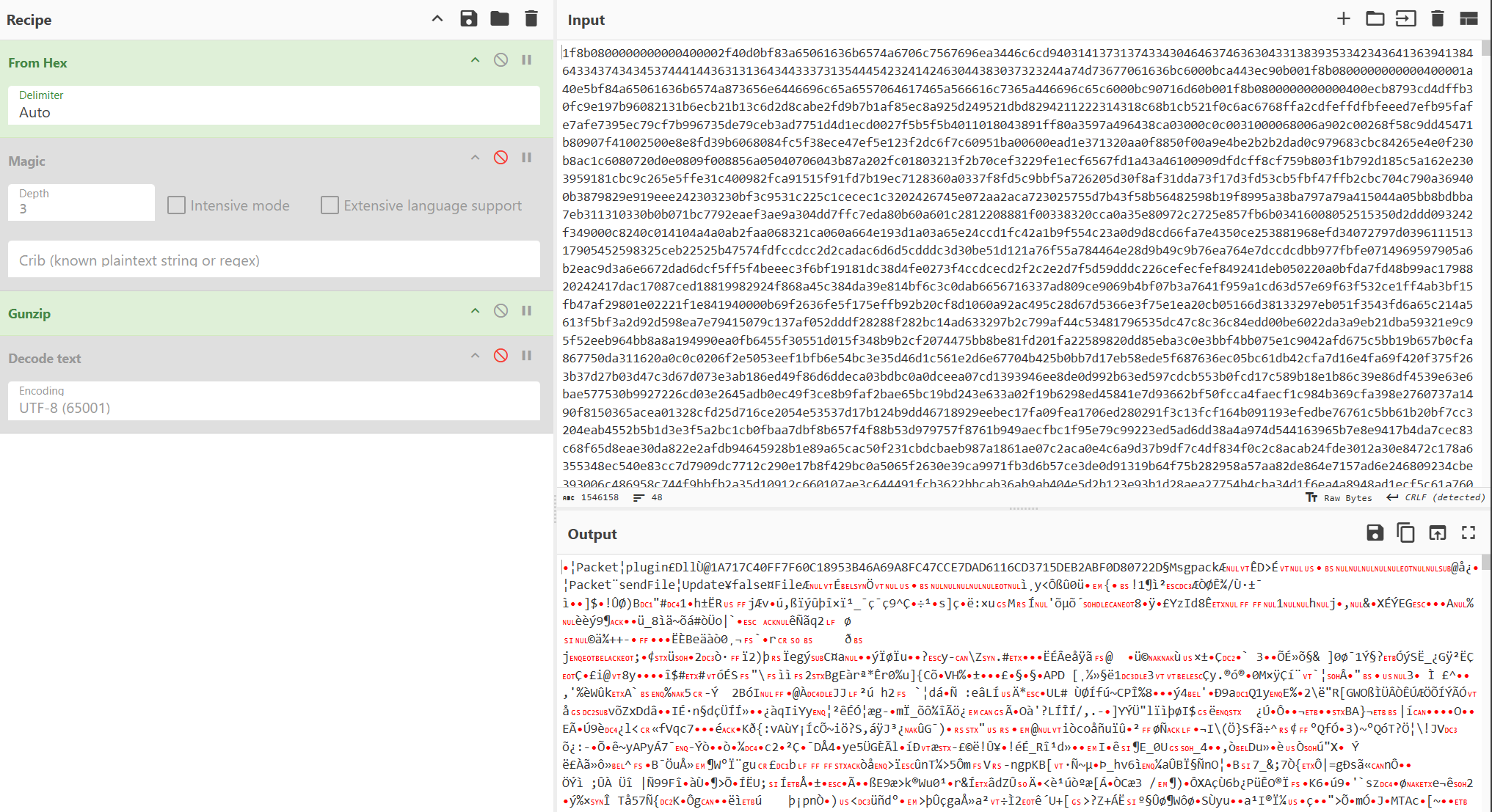Open the From Hex Delimiter dropdown
Viewport: 1492px width, 812px height.
tap(274, 106)
